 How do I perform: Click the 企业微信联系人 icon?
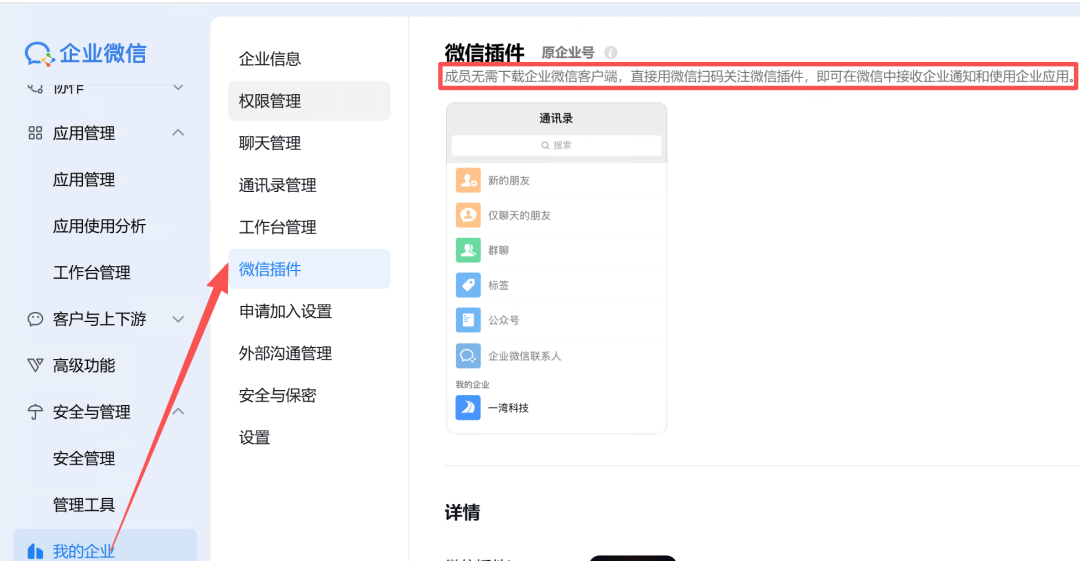coord(468,356)
